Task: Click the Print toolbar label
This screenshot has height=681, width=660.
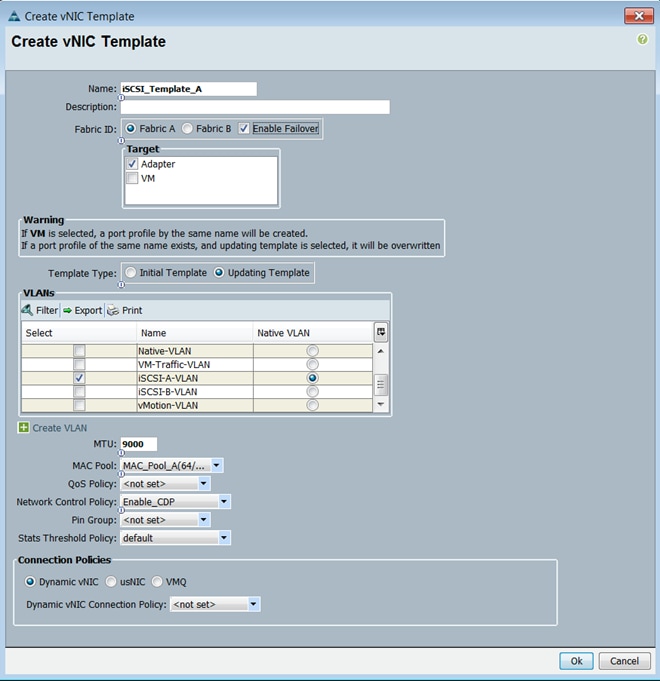Action: tap(132, 311)
